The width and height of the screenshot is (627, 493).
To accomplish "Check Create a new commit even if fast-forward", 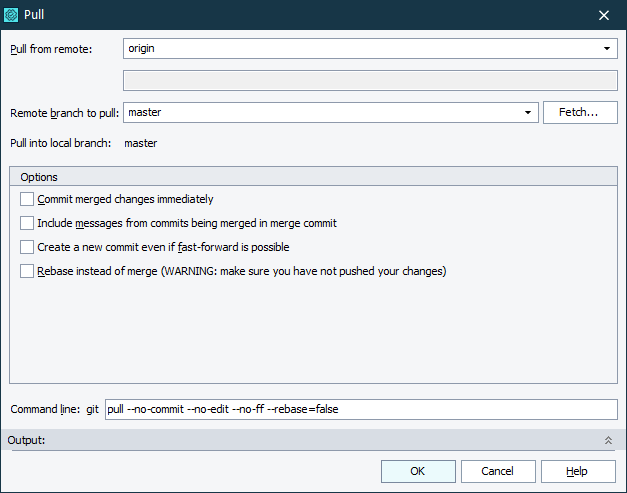I will (27, 247).
